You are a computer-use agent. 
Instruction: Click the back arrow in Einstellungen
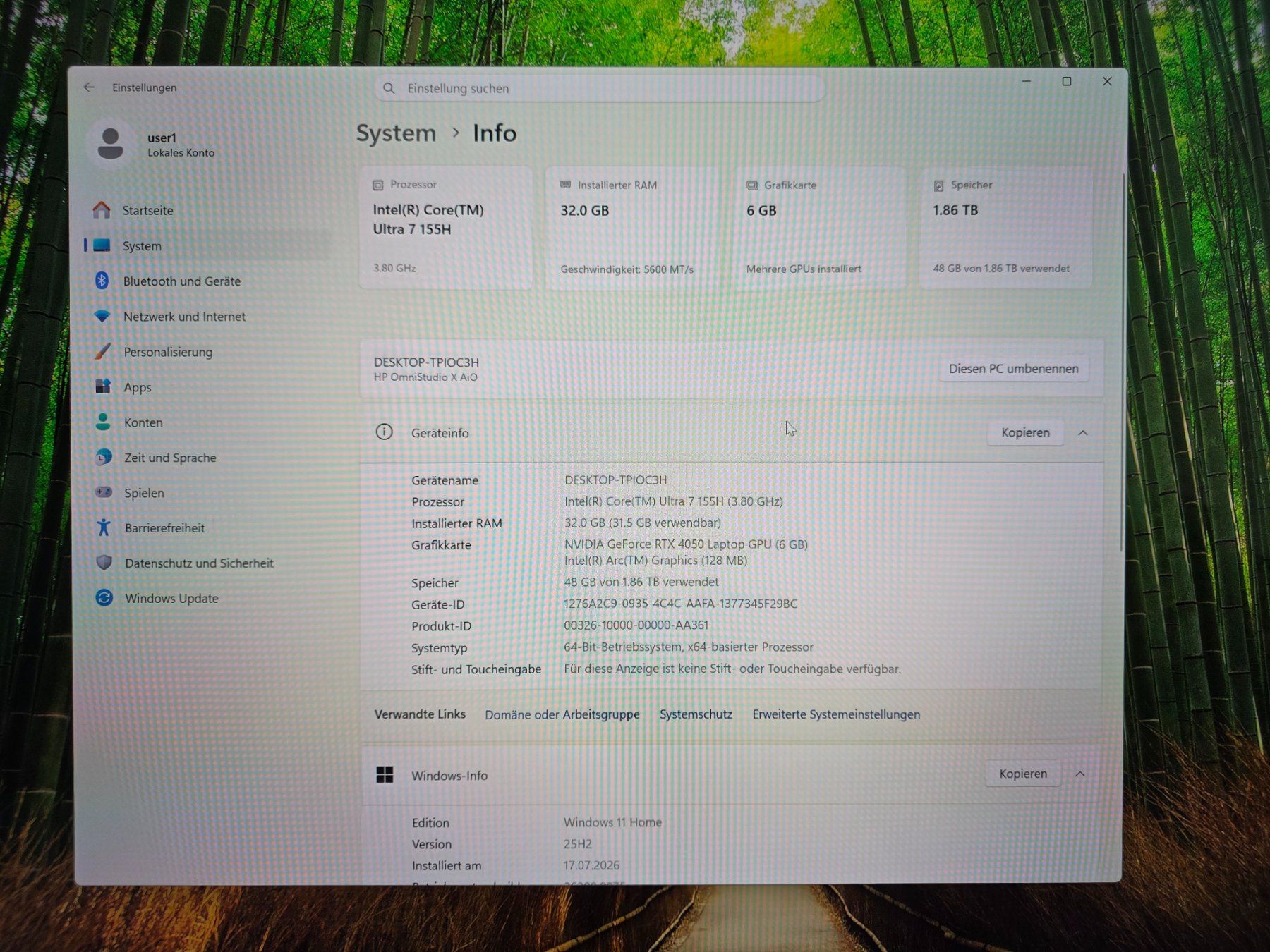[89, 87]
